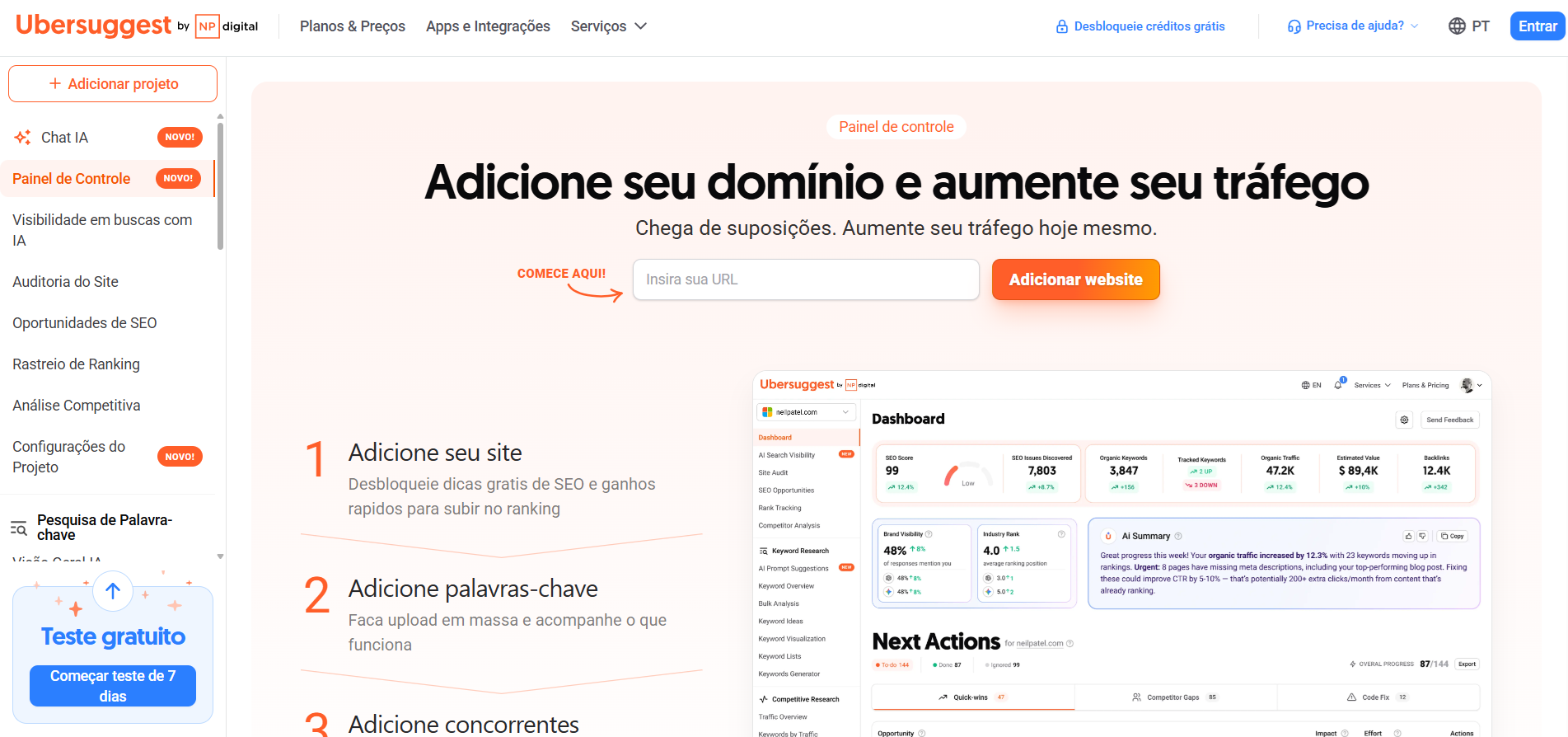Click sidebar scrollbar down arrow
This screenshot has width=1568, height=737.
(220, 556)
